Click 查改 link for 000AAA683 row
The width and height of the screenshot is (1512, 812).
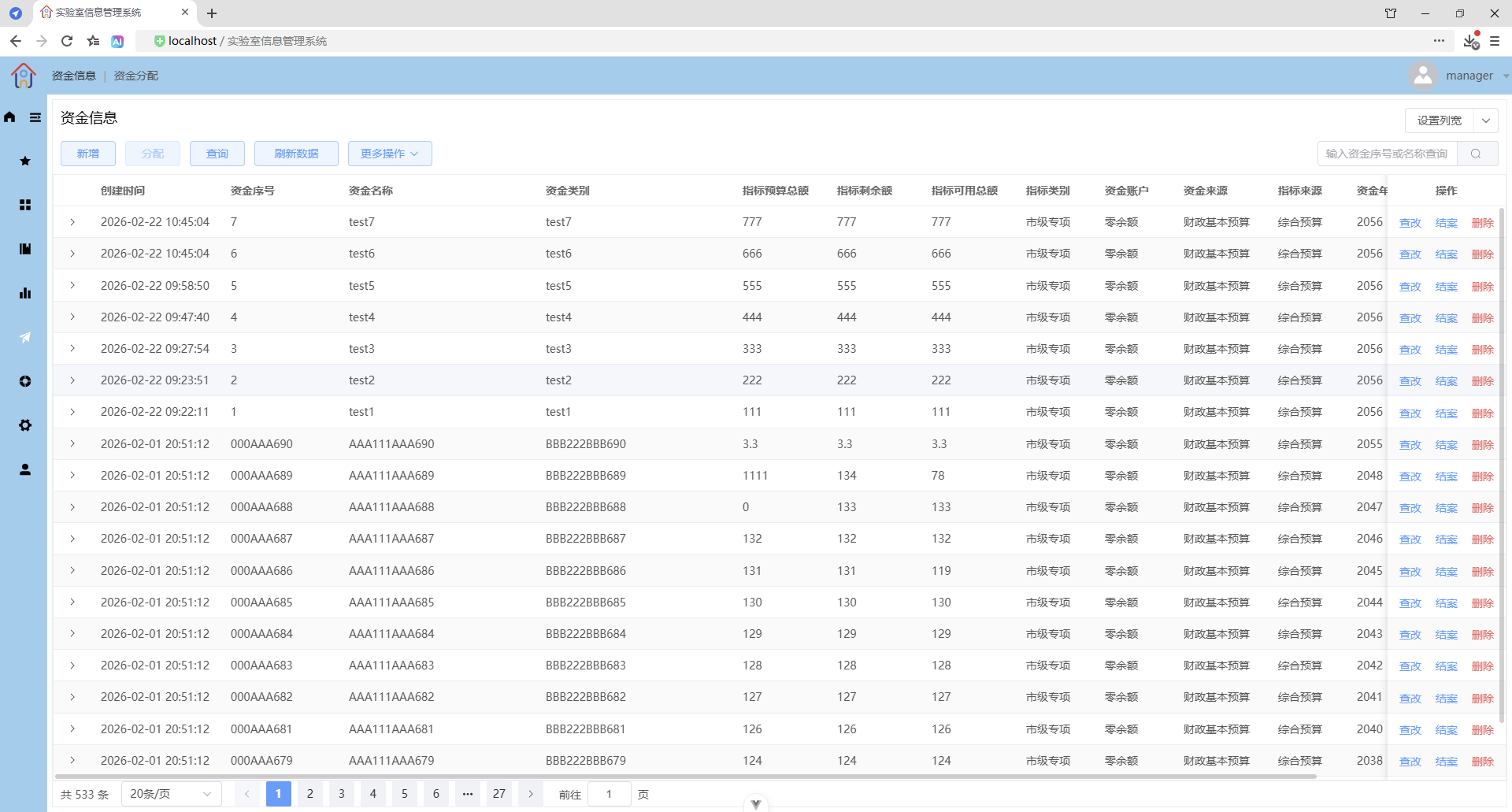(x=1410, y=666)
